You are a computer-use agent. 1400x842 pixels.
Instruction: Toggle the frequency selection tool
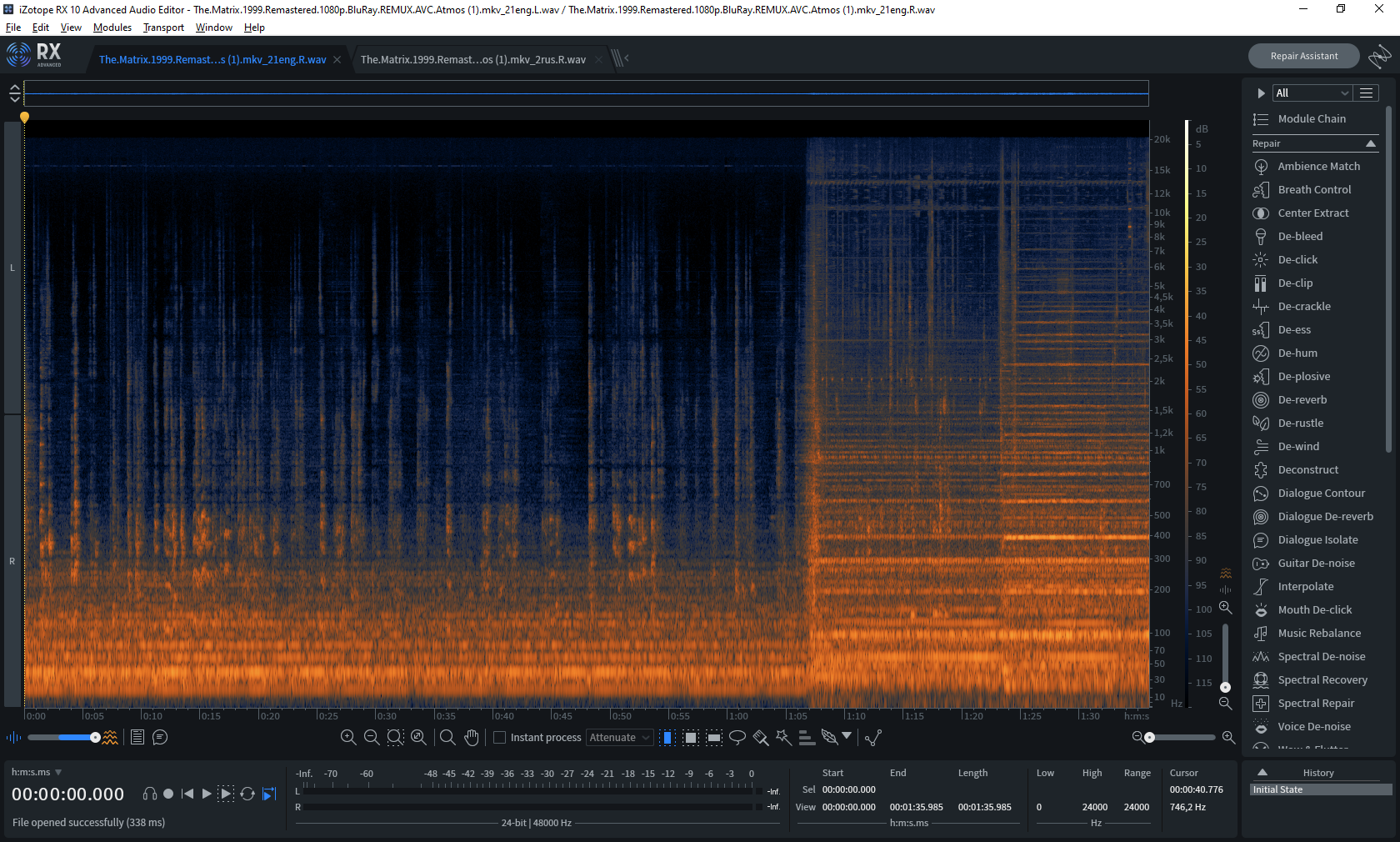coord(714,737)
